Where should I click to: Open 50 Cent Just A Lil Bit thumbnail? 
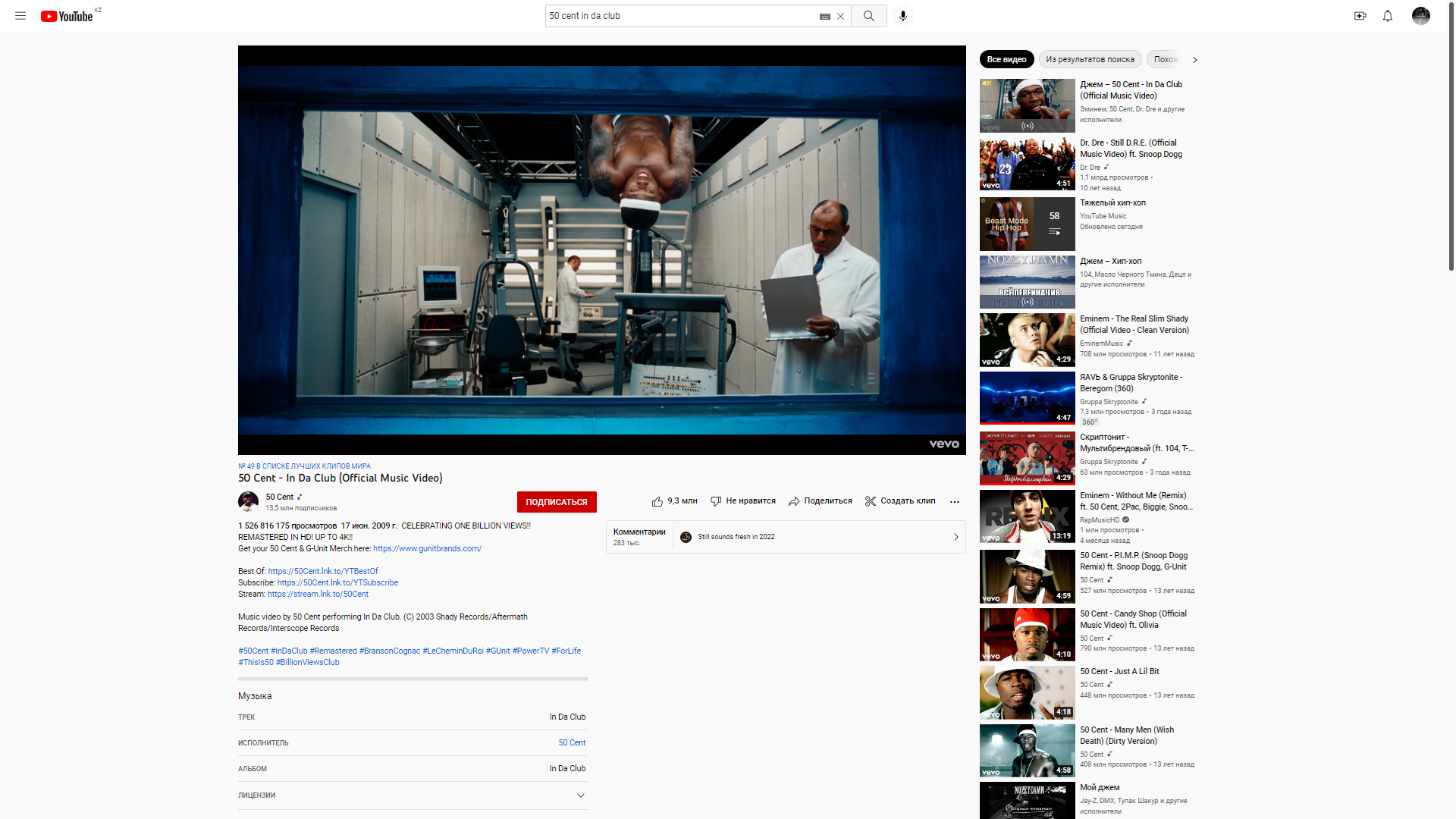click(x=1027, y=692)
